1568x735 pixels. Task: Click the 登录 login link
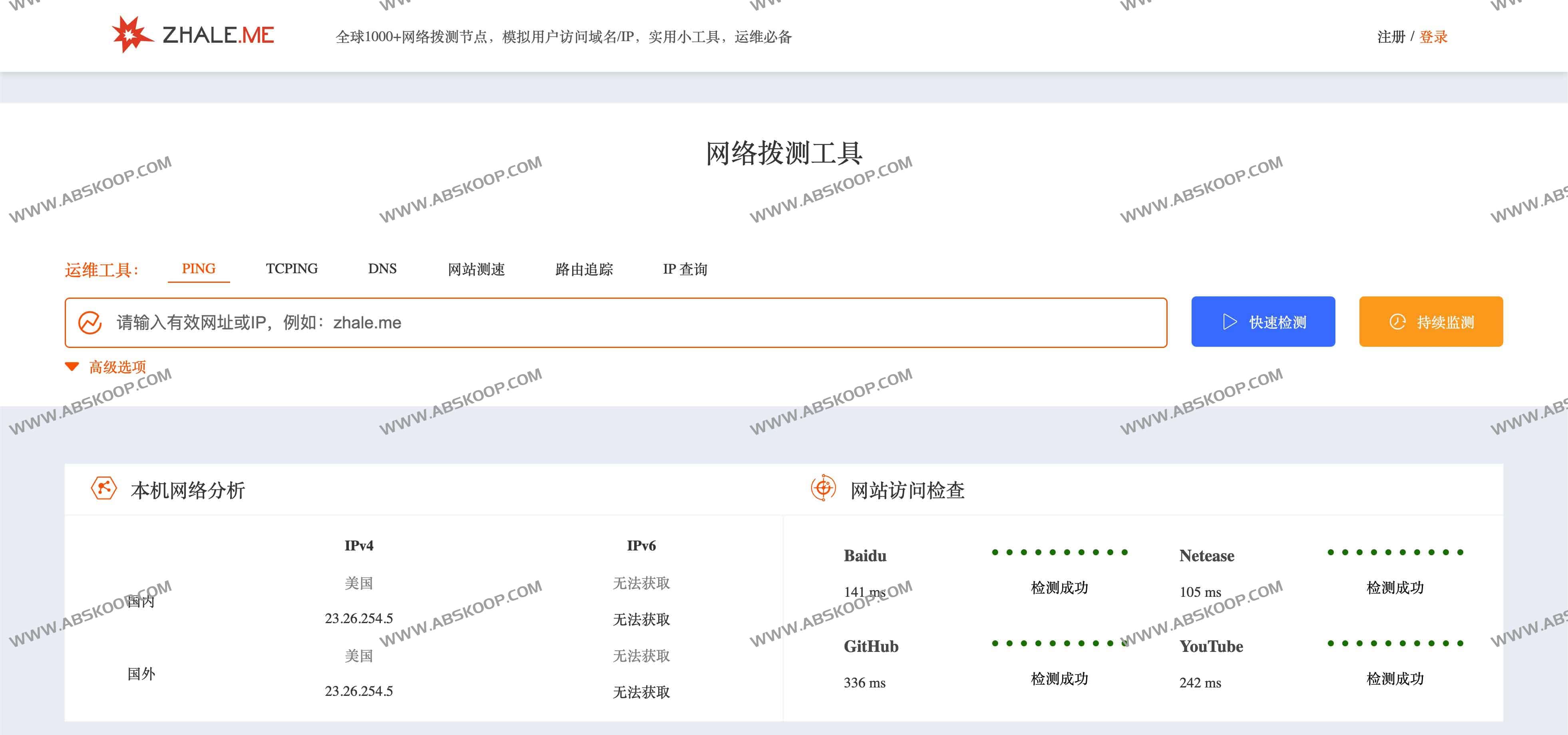(x=1433, y=36)
